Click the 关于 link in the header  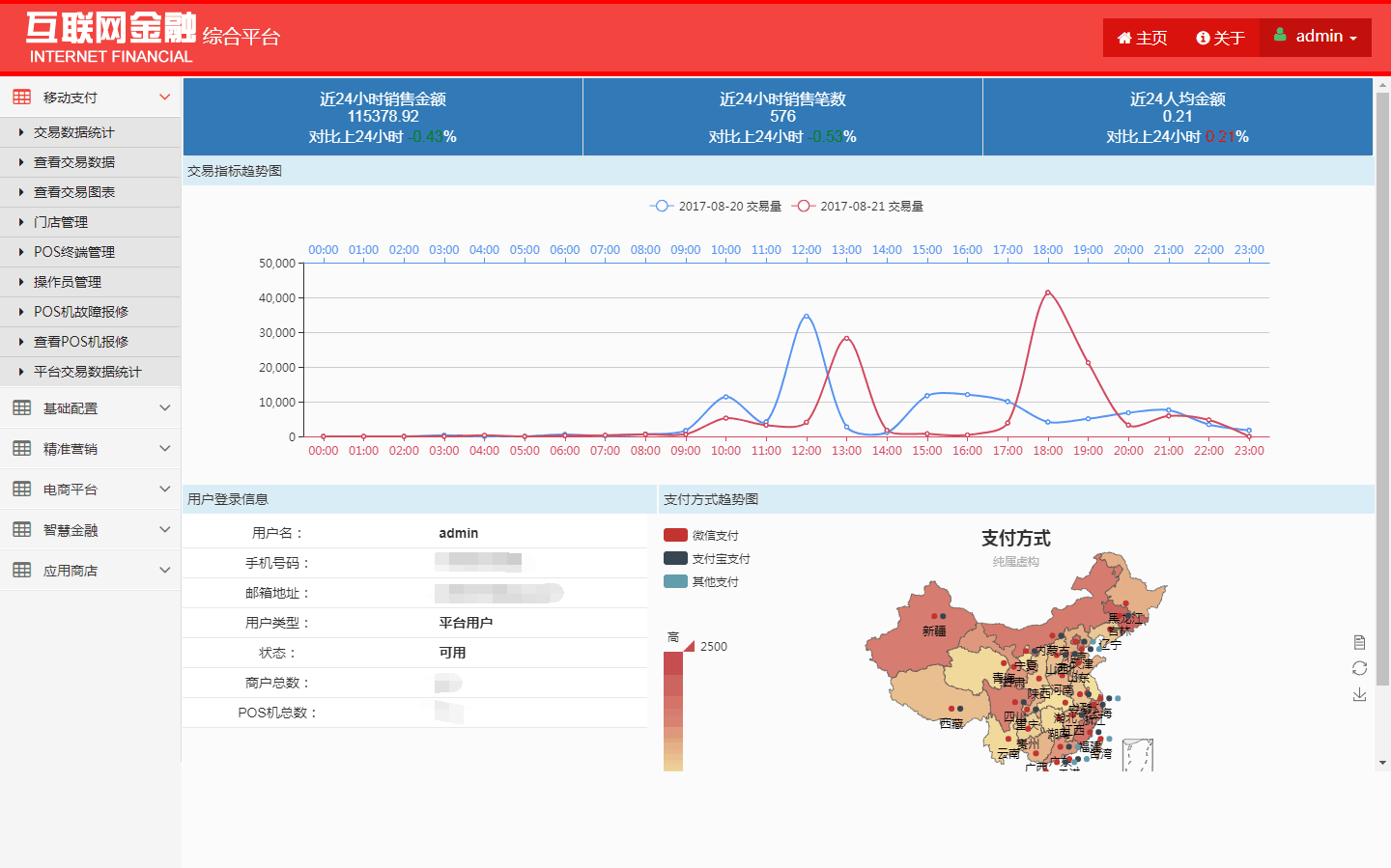1221,39
